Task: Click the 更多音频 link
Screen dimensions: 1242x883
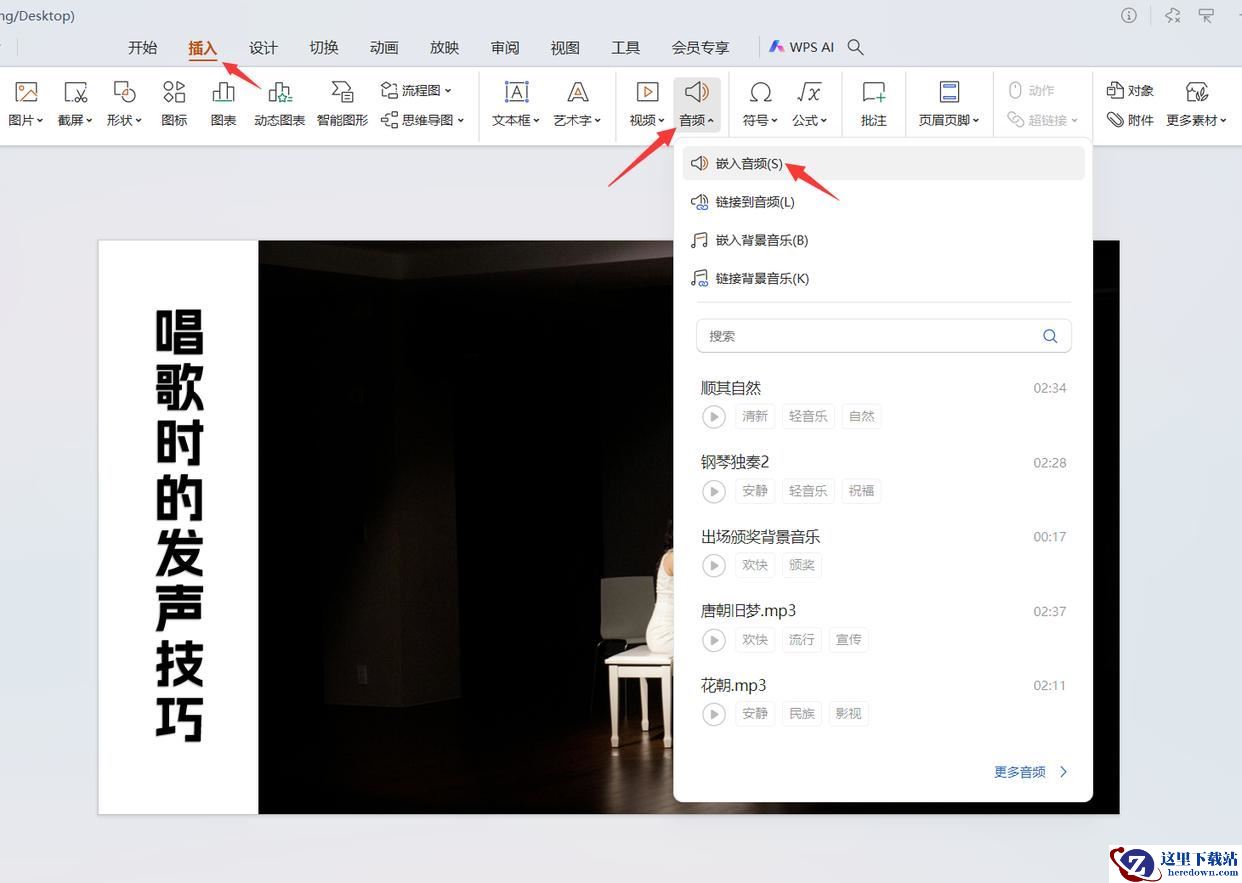Action: click(x=1031, y=772)
